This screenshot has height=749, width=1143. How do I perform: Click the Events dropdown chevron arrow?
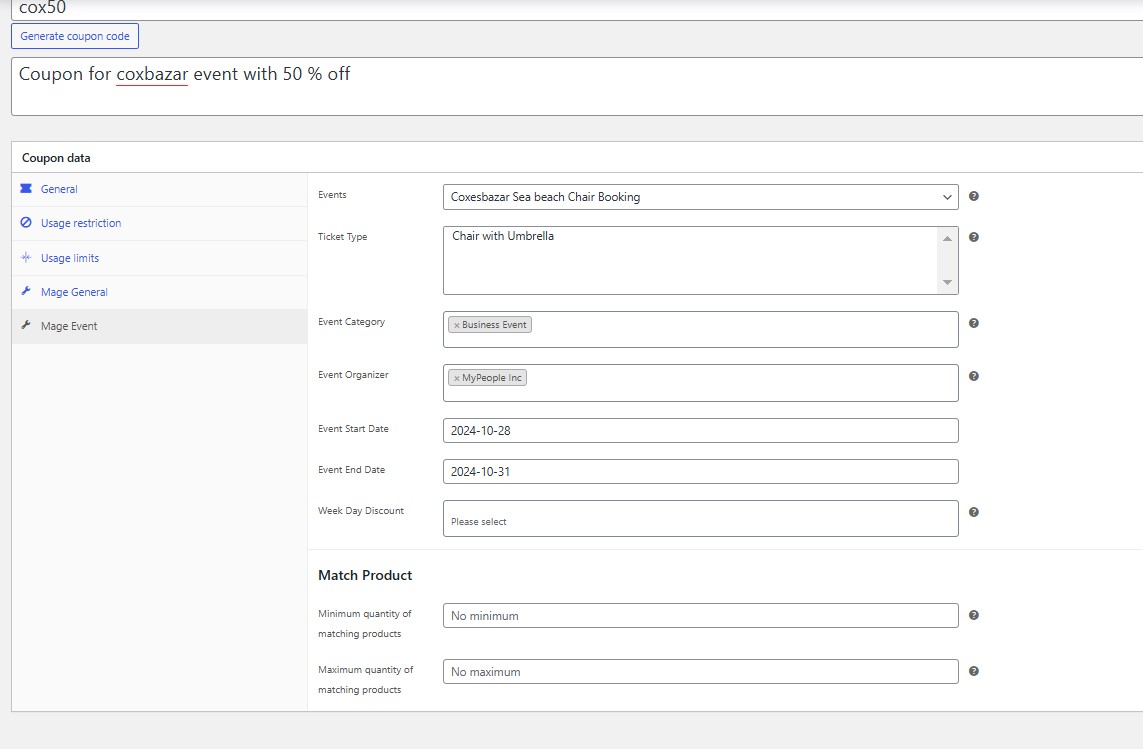coord(947,197)
